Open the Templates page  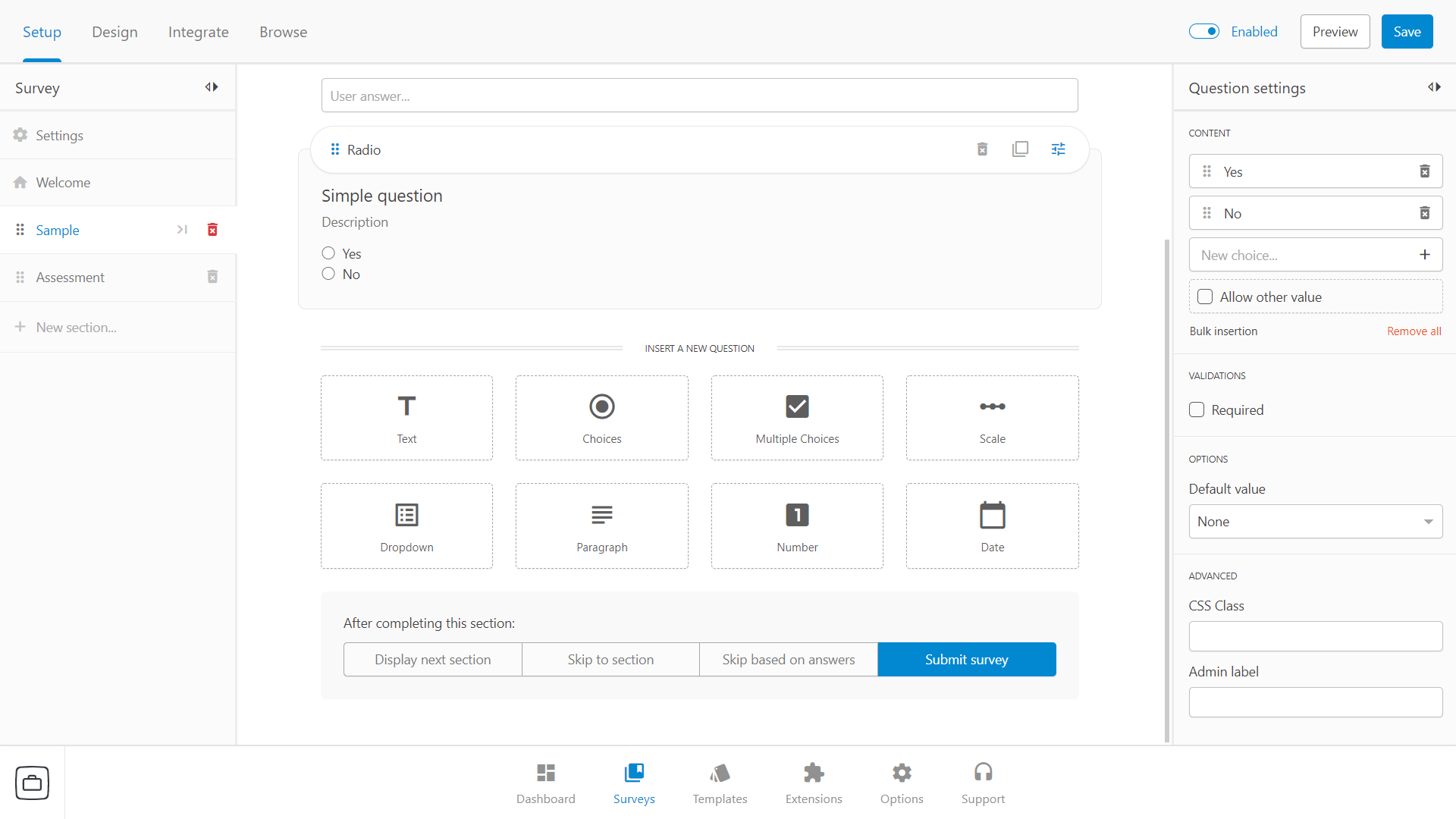[x=720, y=783]
